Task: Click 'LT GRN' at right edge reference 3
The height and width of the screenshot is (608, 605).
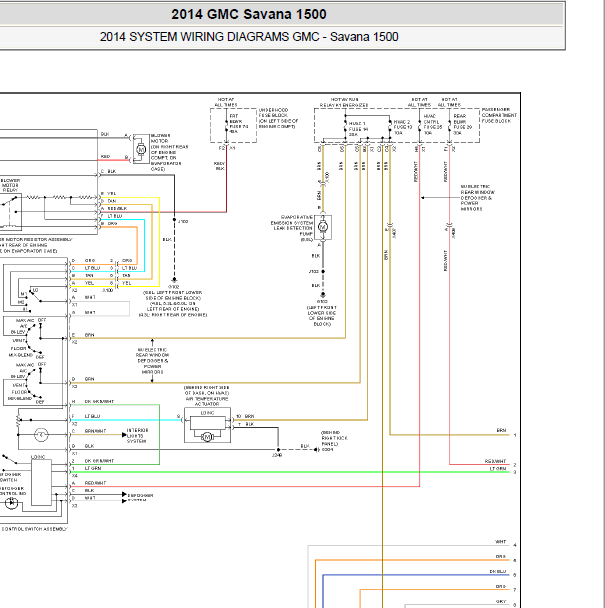Action: coord(498,469)
